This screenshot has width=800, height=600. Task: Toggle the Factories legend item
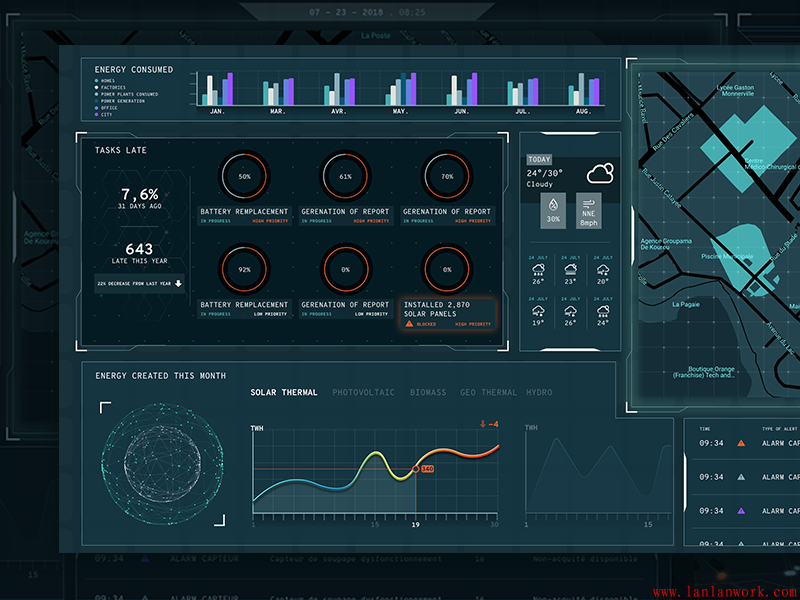[x=97, y=88]
